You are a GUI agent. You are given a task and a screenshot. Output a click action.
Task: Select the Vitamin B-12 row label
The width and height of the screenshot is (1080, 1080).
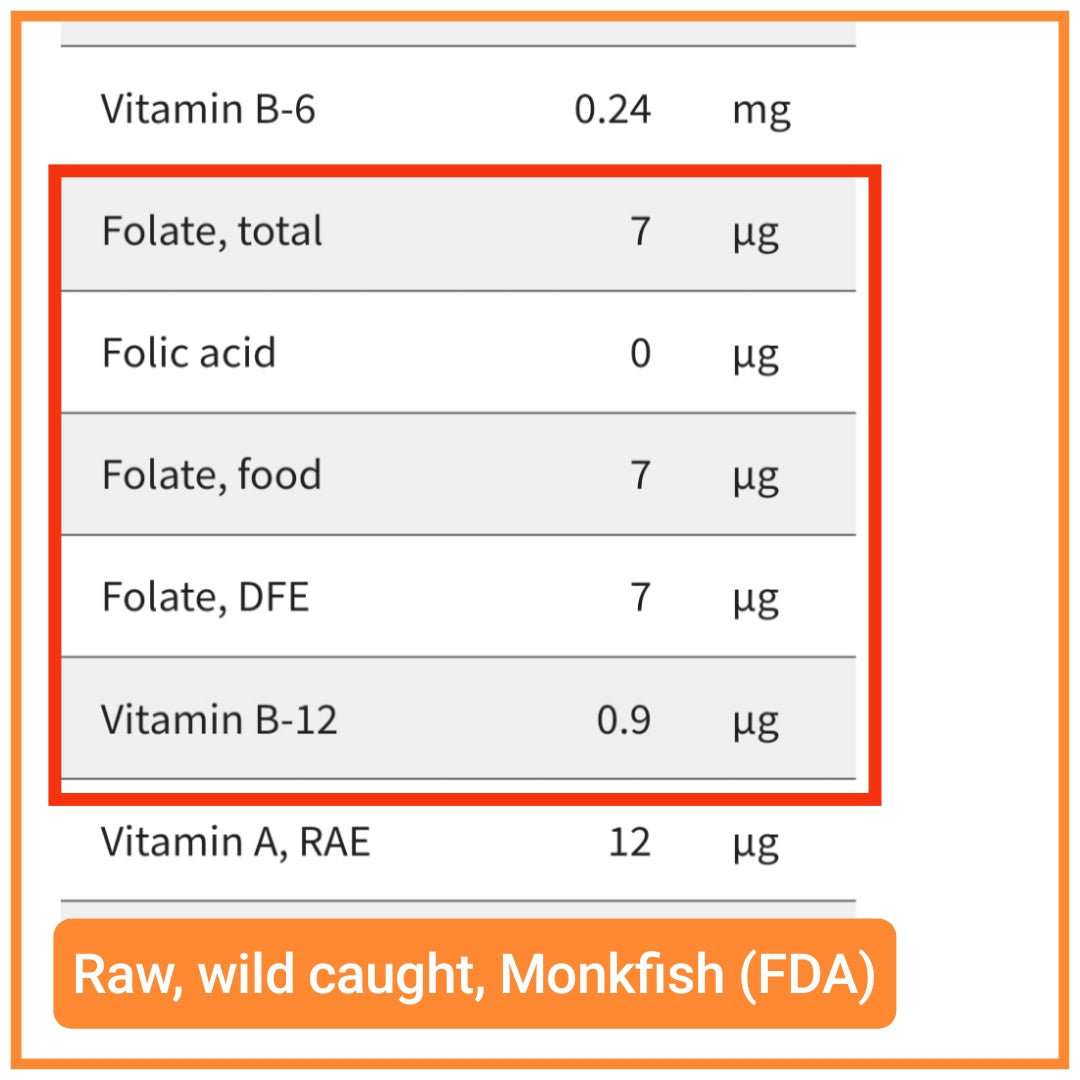pos(219,719)
